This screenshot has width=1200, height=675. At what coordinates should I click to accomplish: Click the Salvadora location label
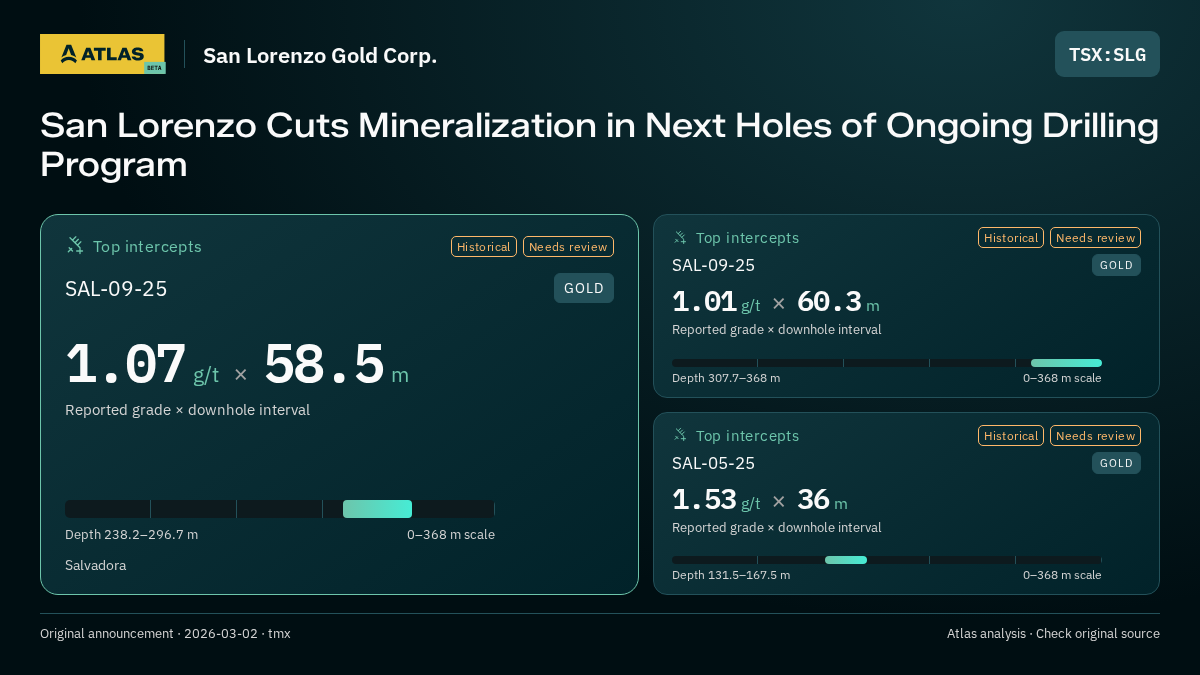pyautogui.click(x=96, y=565)
